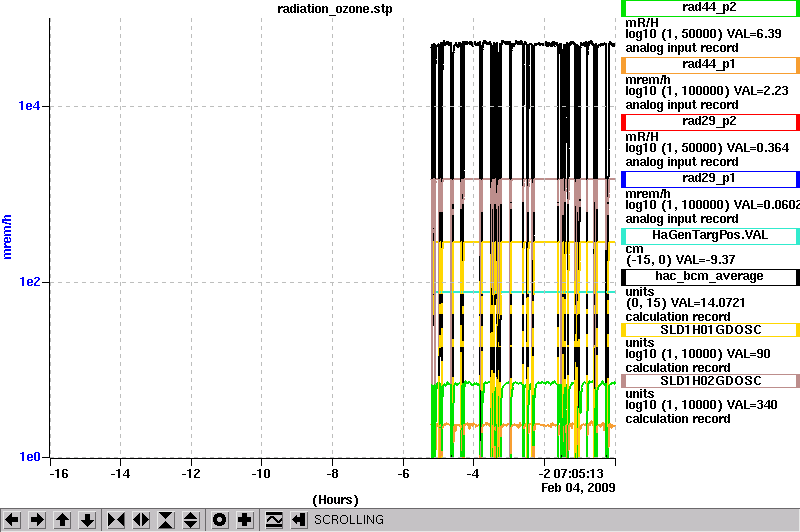Click the VAL=340 reading under SLD1H02GDOSC

click(x=752, y=405)
